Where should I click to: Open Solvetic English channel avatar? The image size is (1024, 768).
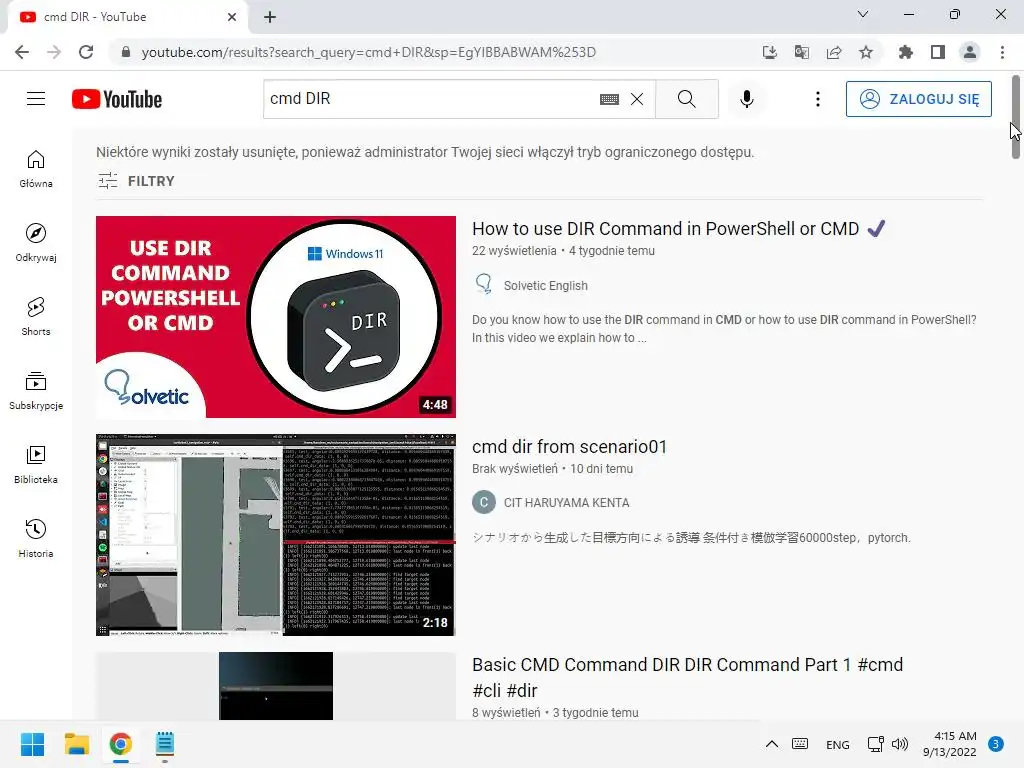click(484, 285)
